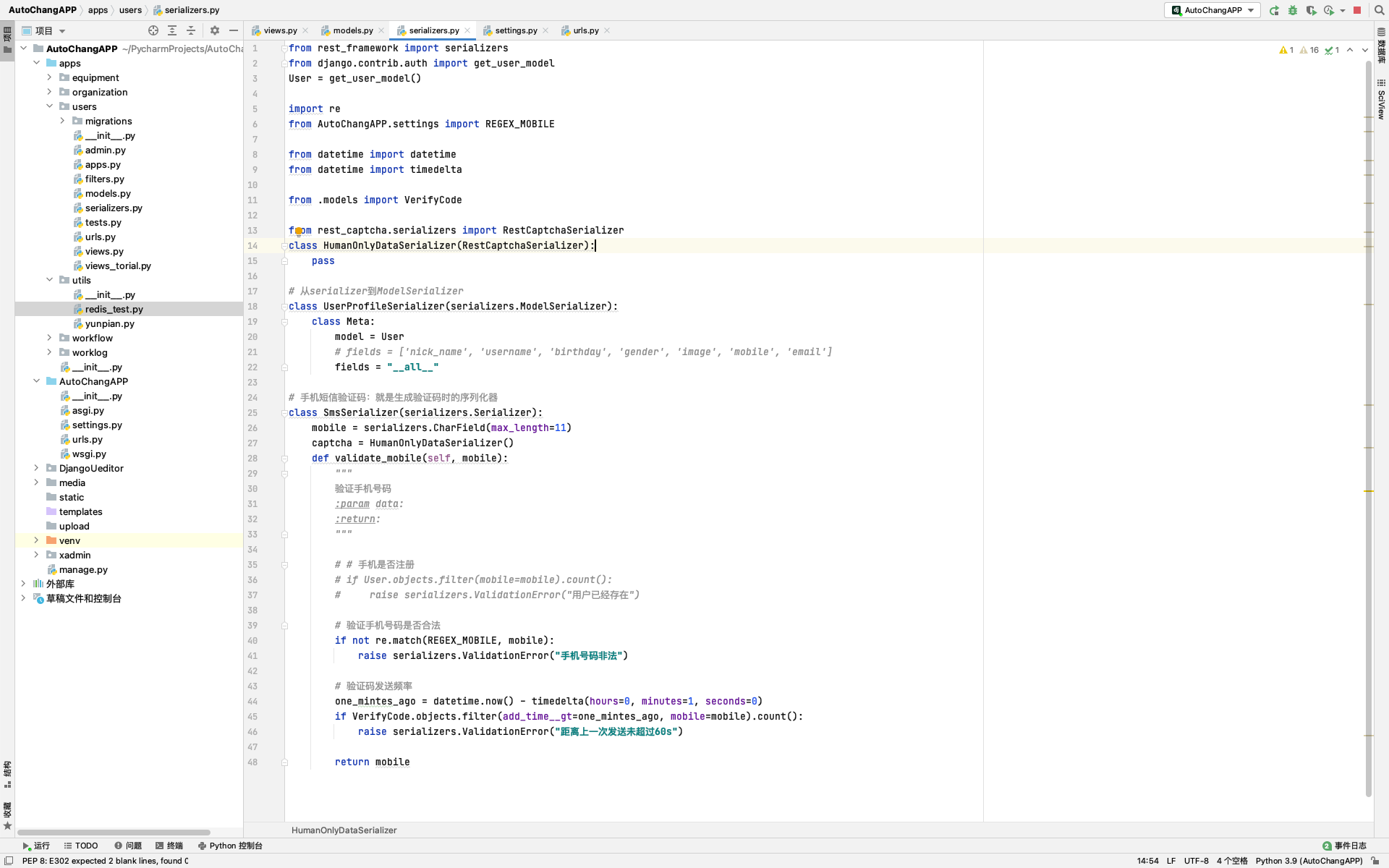Open the 运行 Run tool window
Screen dimensions: 1389x868
[x=36, y=846]
